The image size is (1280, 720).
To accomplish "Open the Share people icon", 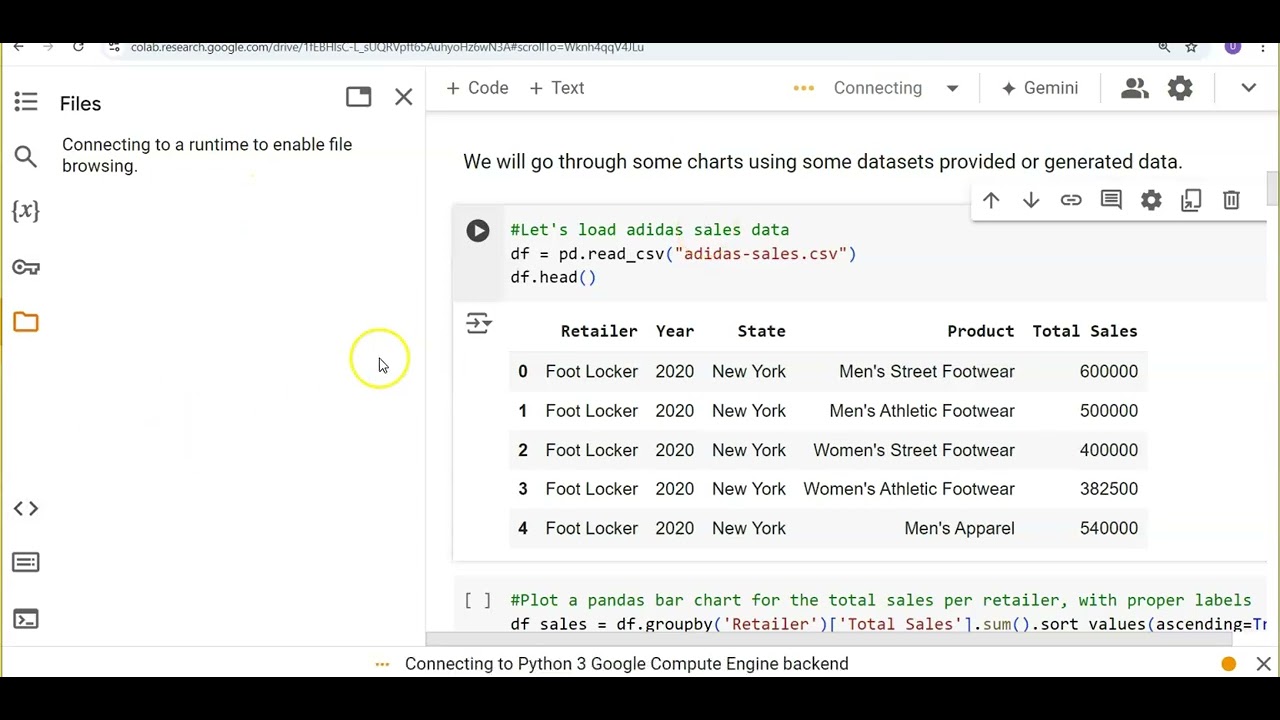I will click(x=1135, y=88).
